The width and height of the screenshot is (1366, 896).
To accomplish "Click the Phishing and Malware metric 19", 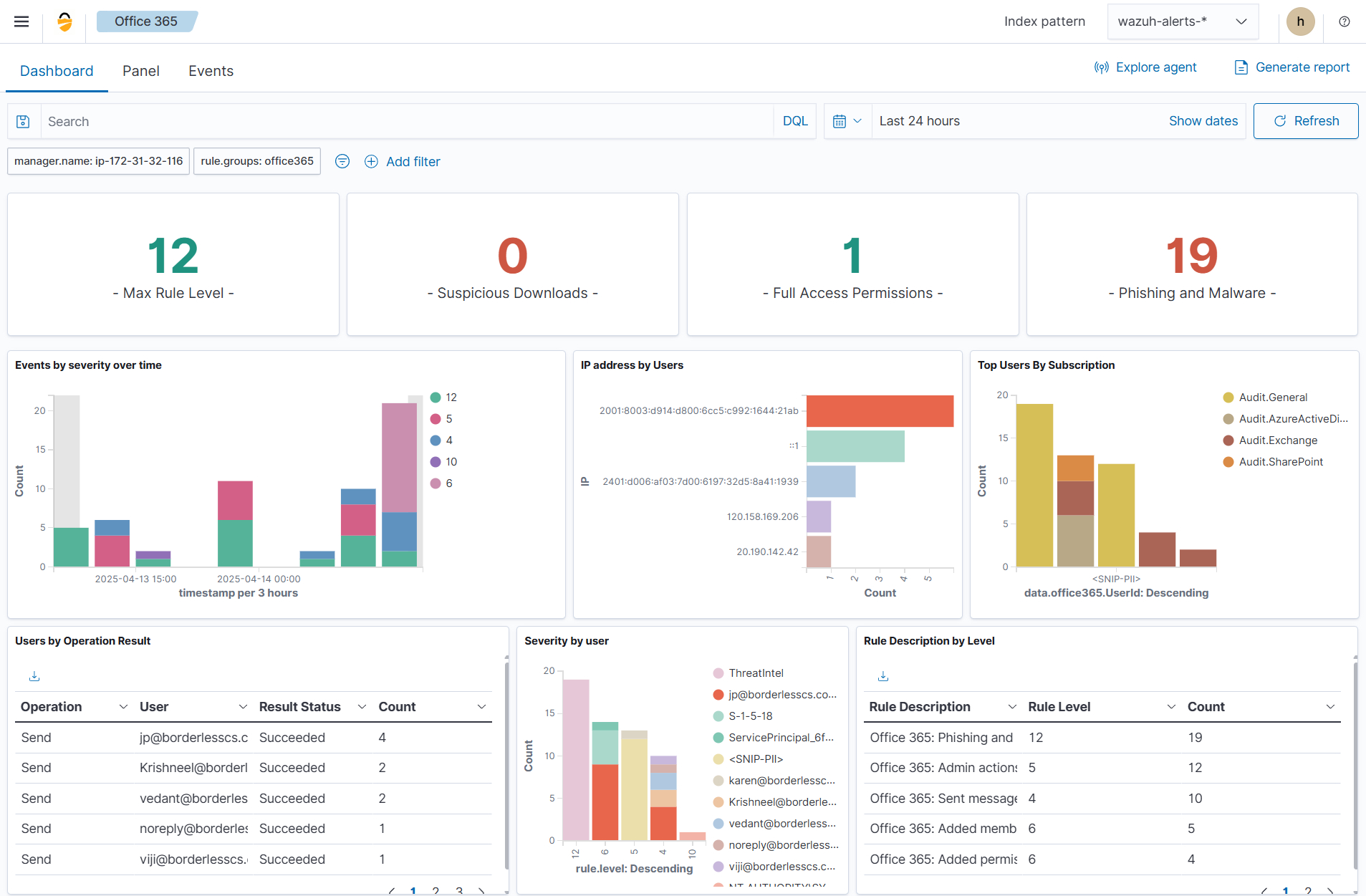I will click(1192, 256).
